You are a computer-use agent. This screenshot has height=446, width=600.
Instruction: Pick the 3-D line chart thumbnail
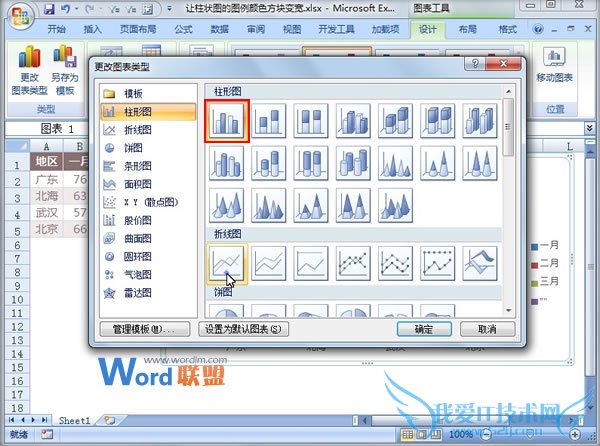point(480,264)
